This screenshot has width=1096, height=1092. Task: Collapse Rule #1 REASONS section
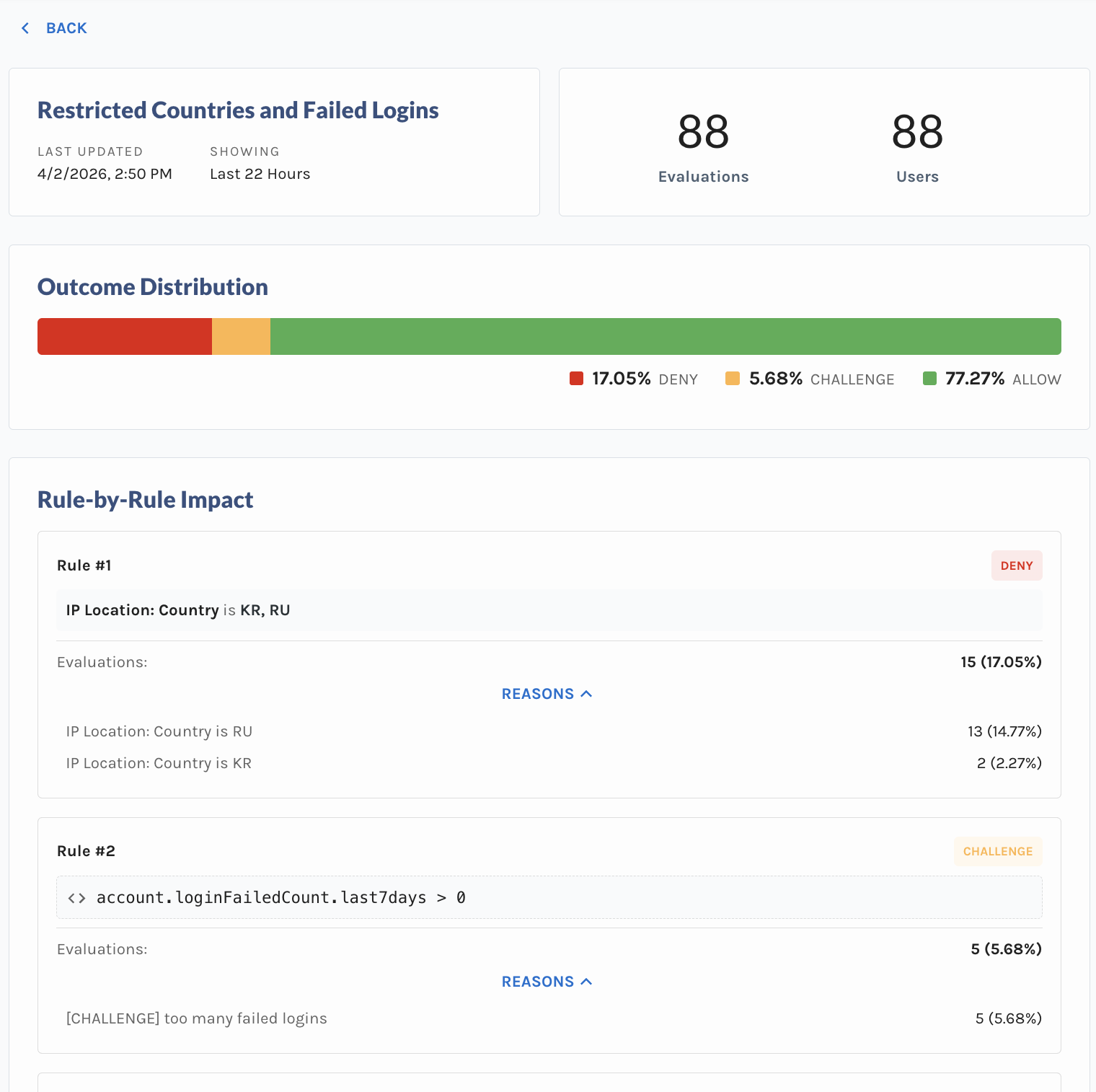click(547, 694)
